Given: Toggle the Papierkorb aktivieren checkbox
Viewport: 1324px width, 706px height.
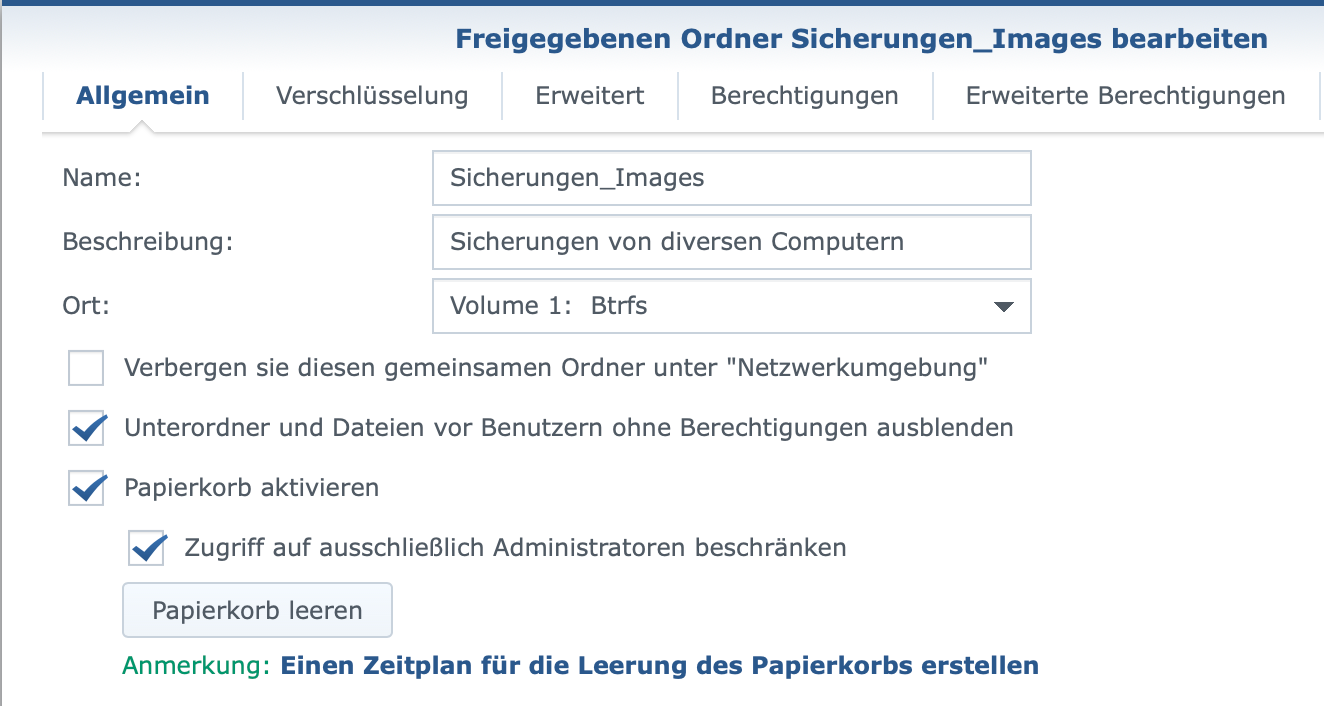Looking at the screenshot, I should point(87,488).
